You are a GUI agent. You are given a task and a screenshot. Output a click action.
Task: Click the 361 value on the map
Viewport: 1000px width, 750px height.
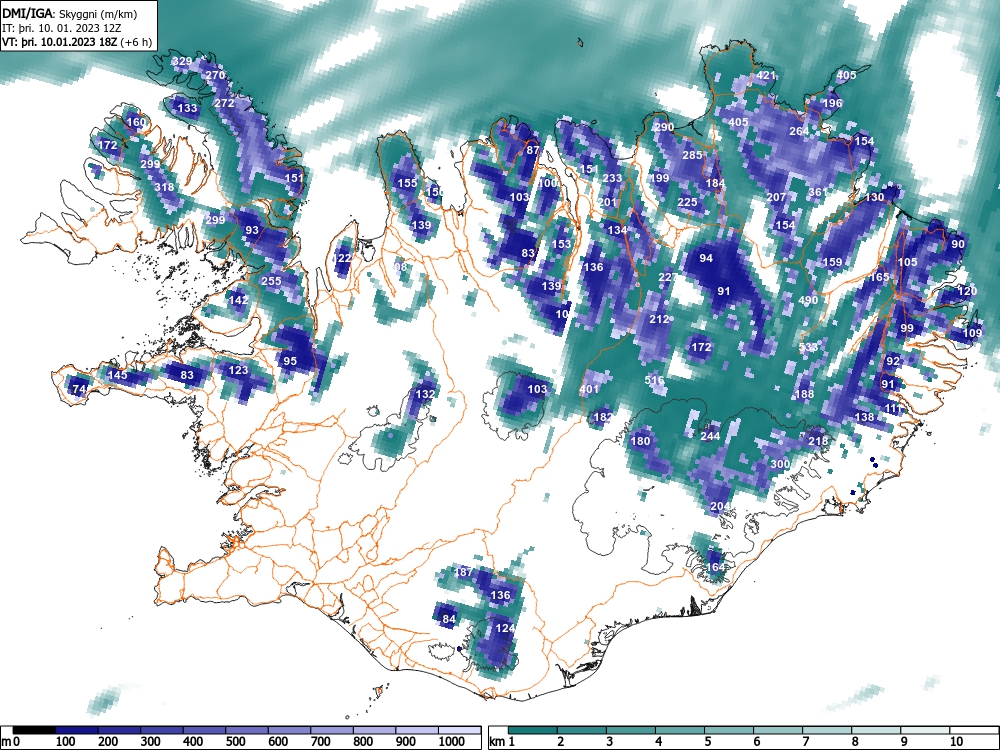[817, 192]
